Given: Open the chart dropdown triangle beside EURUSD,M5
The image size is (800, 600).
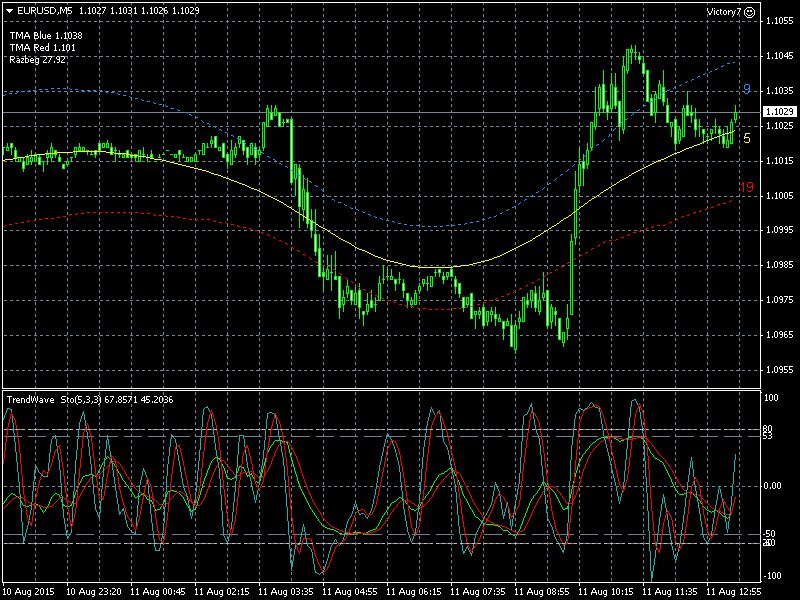Looking at the screenshot, I should point(9,11).
